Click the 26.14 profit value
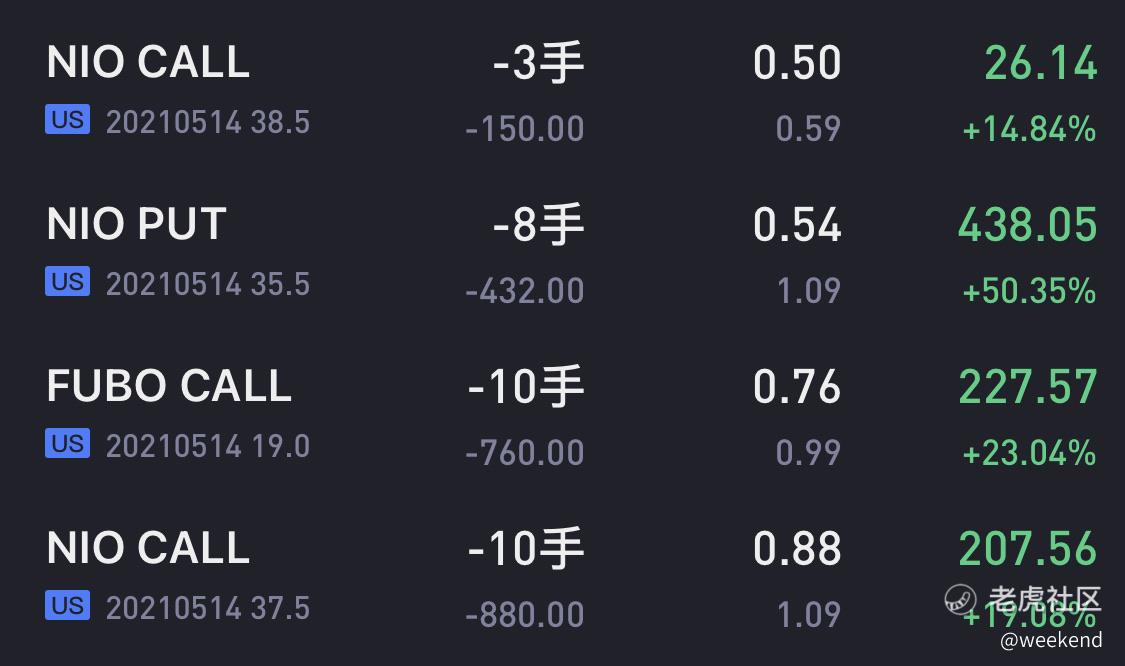The height and width of the screenshot is (666, 1125). pos(1041,62)
